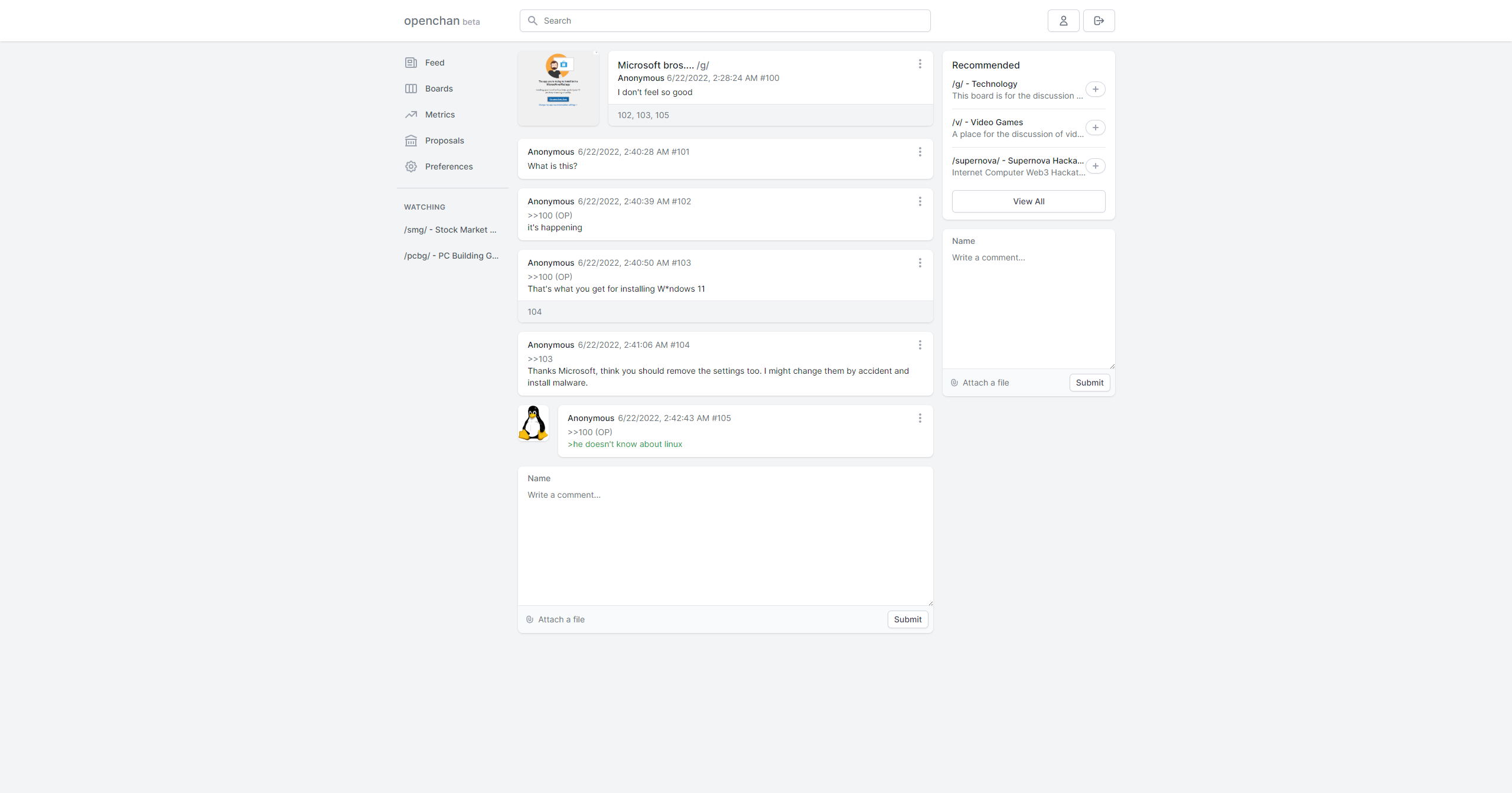Click the logout icon in header

[1099, 21]
